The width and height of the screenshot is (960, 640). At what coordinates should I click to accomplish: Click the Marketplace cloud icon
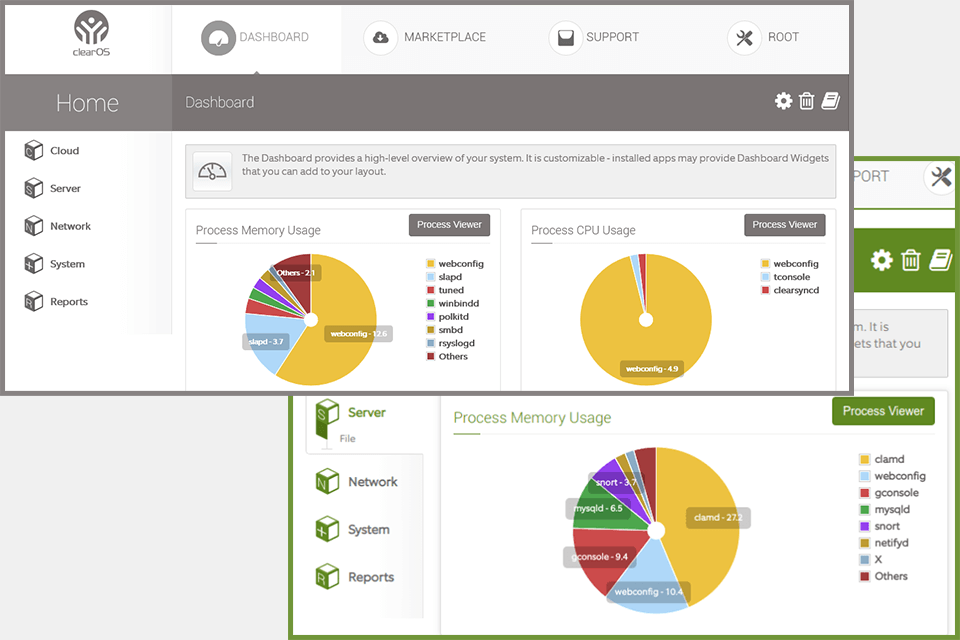(380, 37)
